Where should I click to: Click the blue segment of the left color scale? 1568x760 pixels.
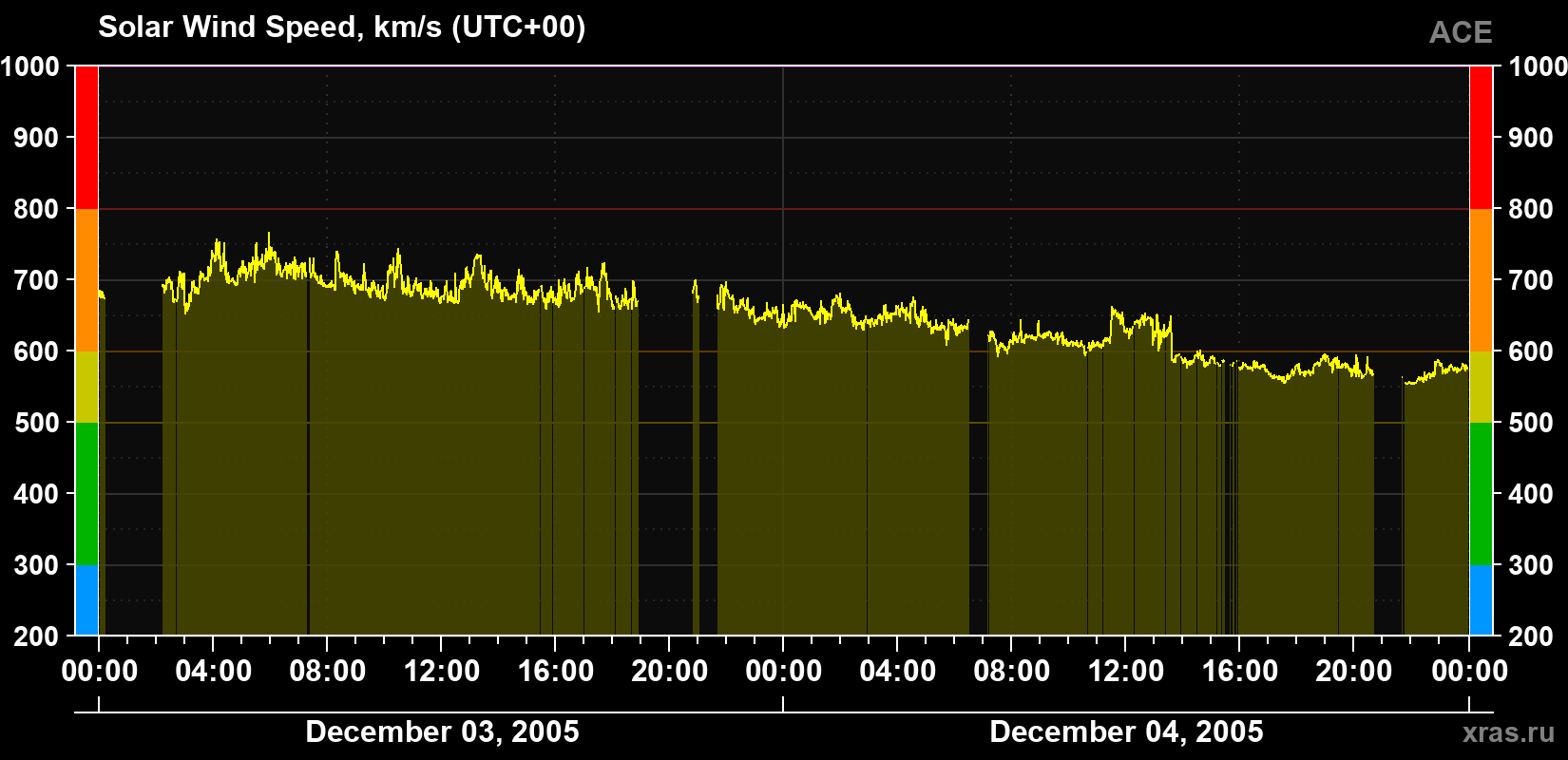click(x=86, y=600)
